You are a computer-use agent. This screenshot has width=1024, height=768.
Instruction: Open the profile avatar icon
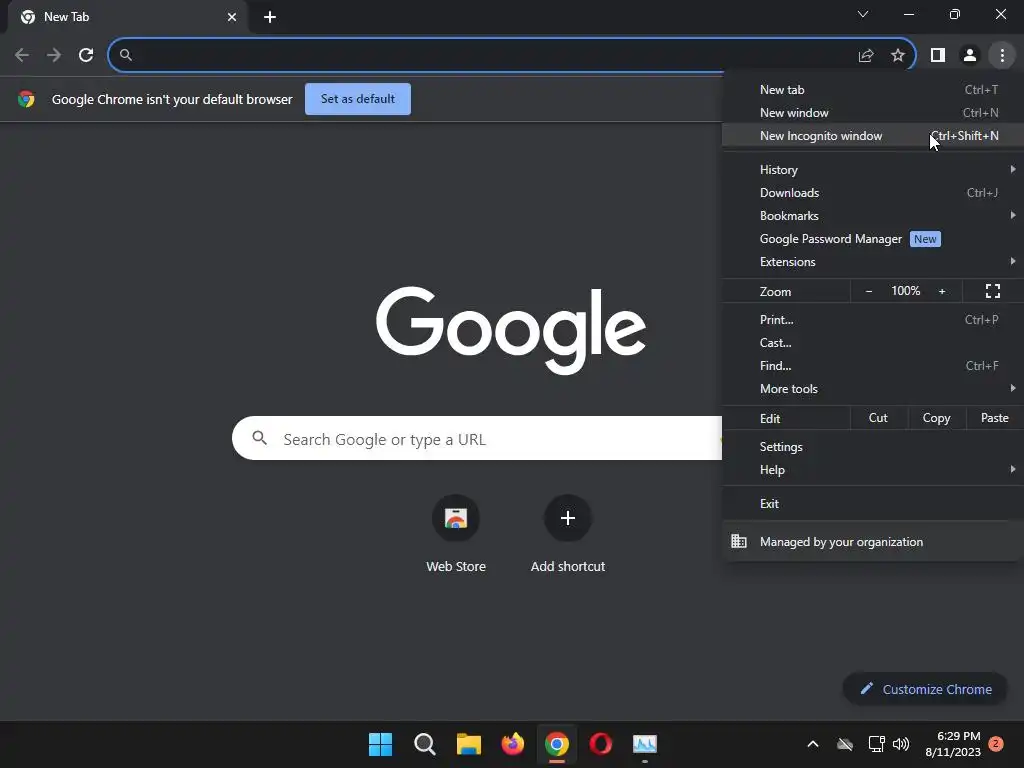point(970,56)
